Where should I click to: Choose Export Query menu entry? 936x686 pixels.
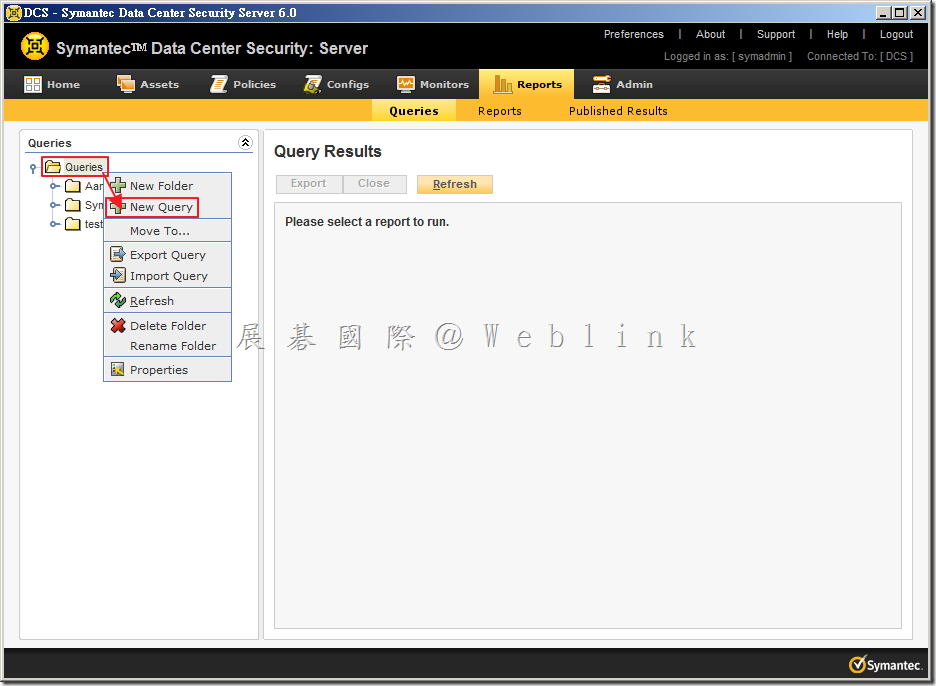tap(168, 254)
